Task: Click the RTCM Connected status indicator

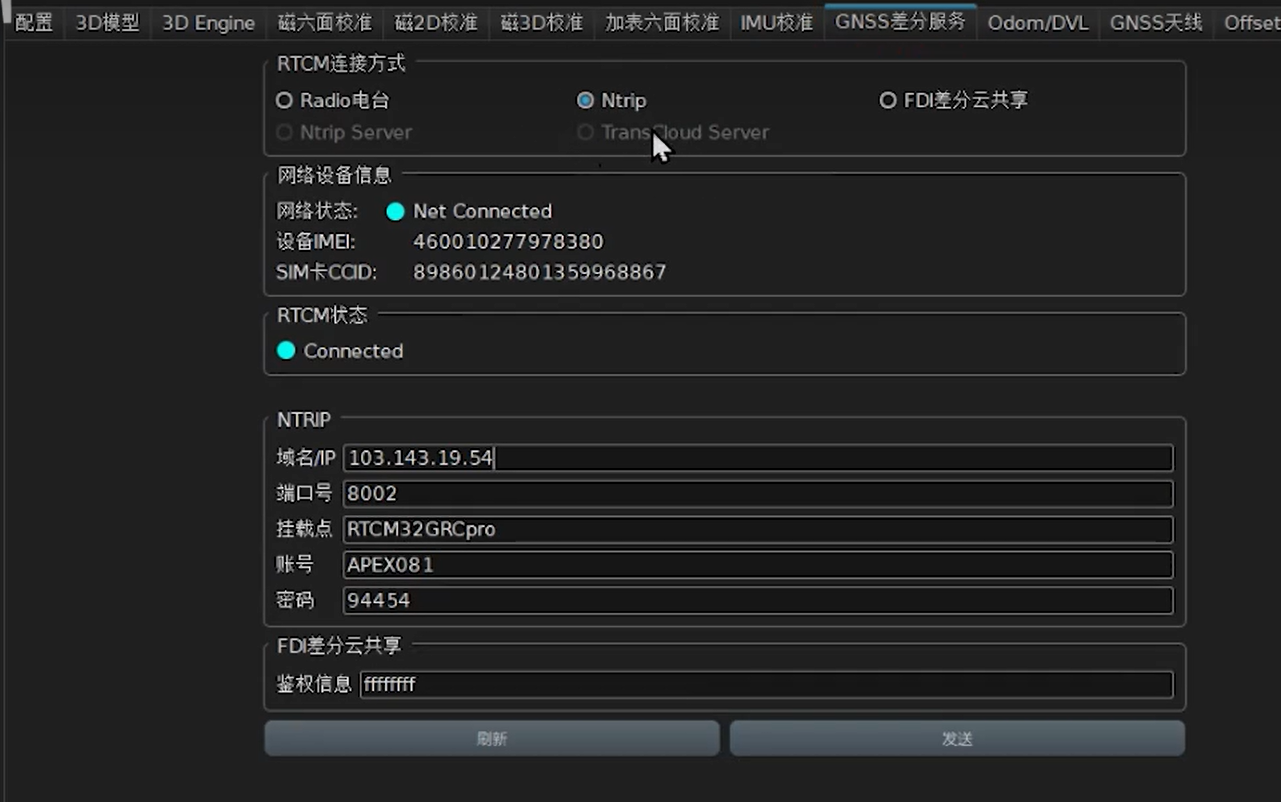Action: (x=286, y=351)
